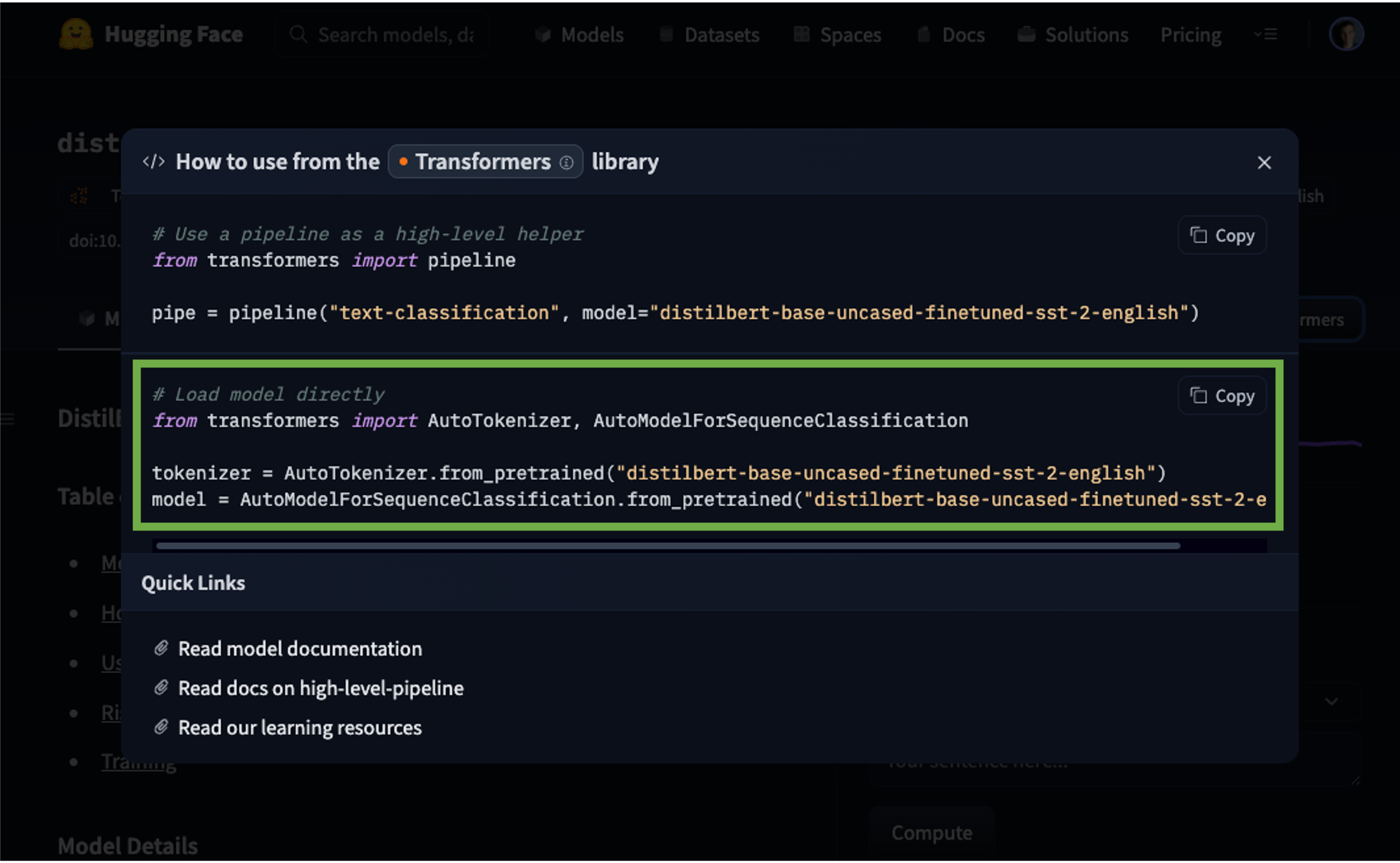Close the Transformers usage dialog

point(1263,162)
